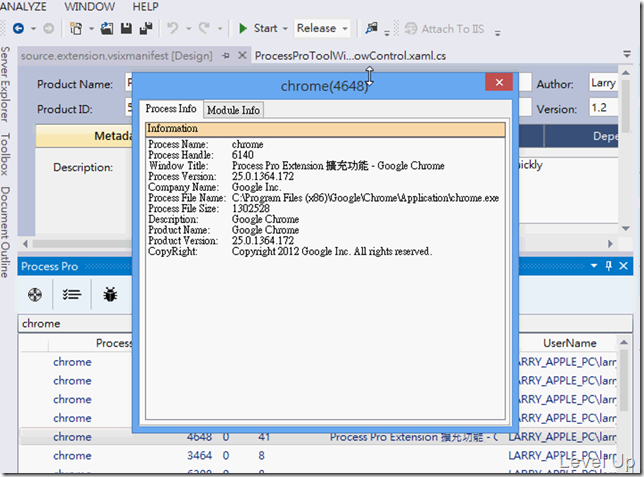Open the Server Explorer side tab
The height and width of the screenshot is (477, 644).
(5, 84)
